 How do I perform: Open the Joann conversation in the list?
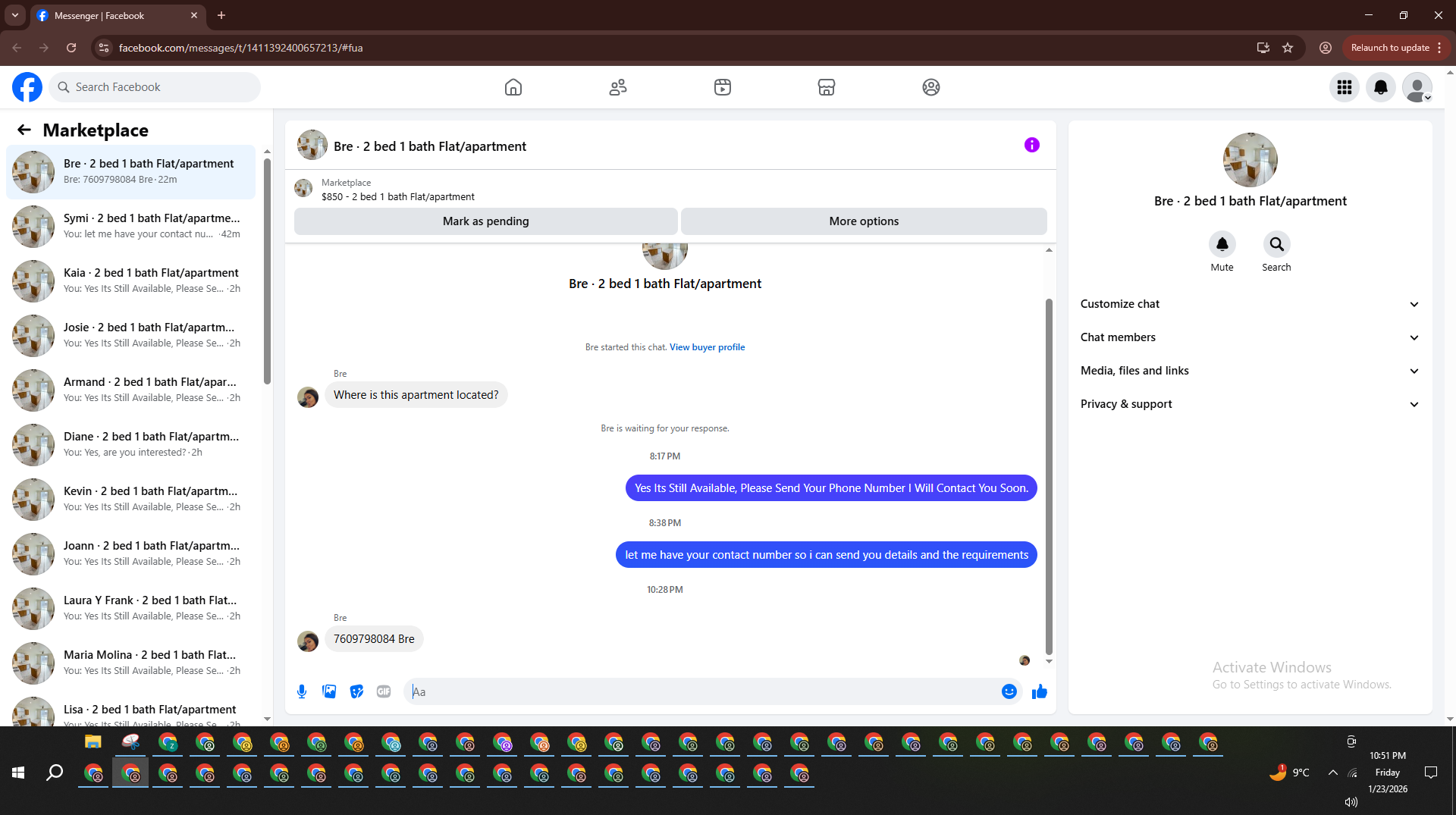tap(130, 553)
